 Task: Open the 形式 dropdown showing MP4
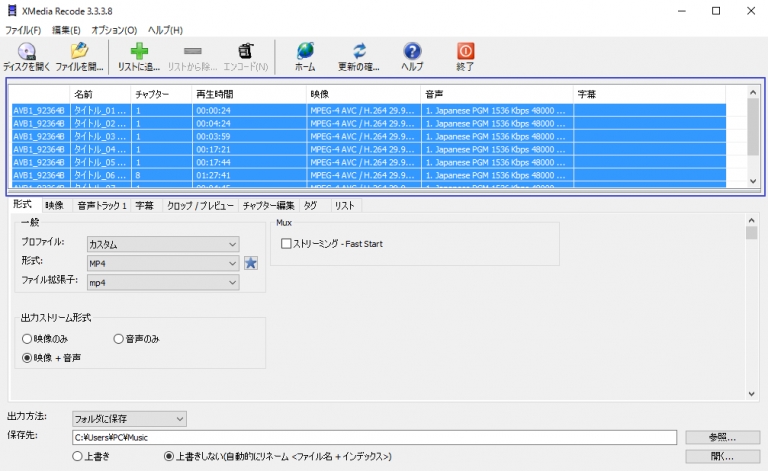pyautogui.click(x=163, y=263)
